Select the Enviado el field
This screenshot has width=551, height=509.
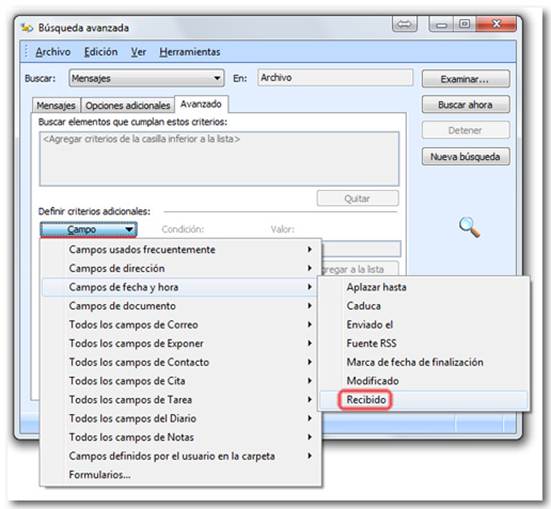tap(423, 325)
